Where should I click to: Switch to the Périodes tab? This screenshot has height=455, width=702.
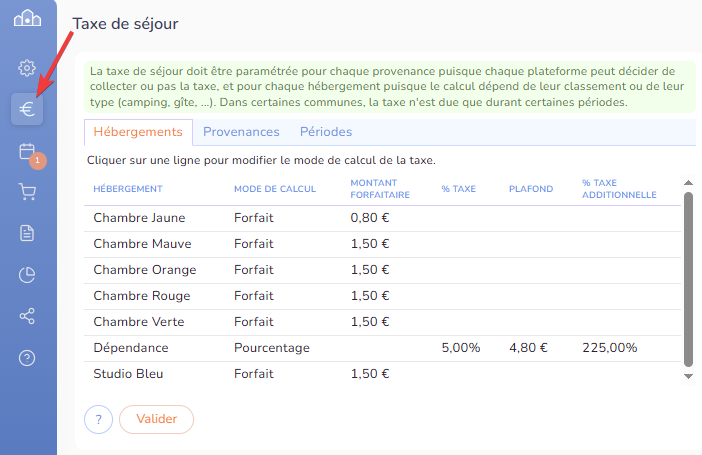coord(326,132)
